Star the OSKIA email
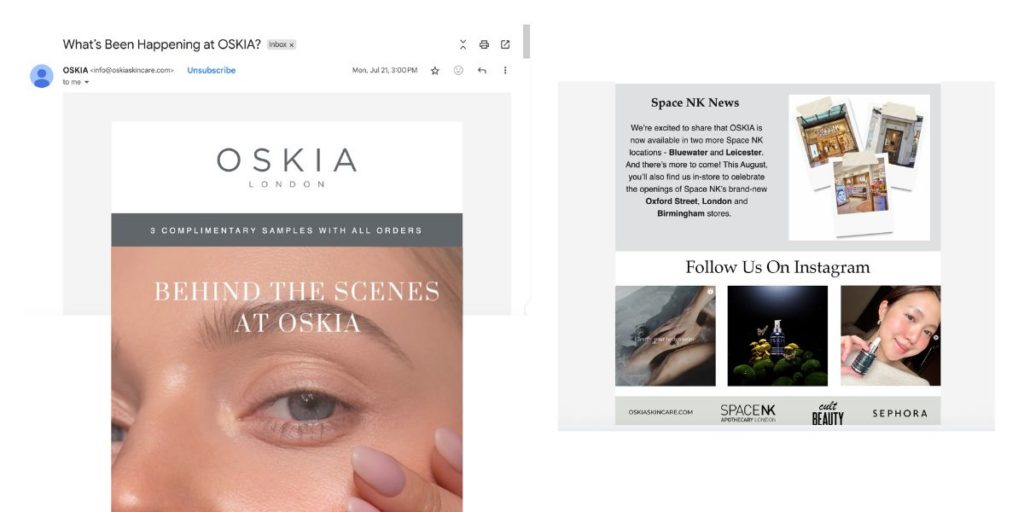 (x=435, y=71)
